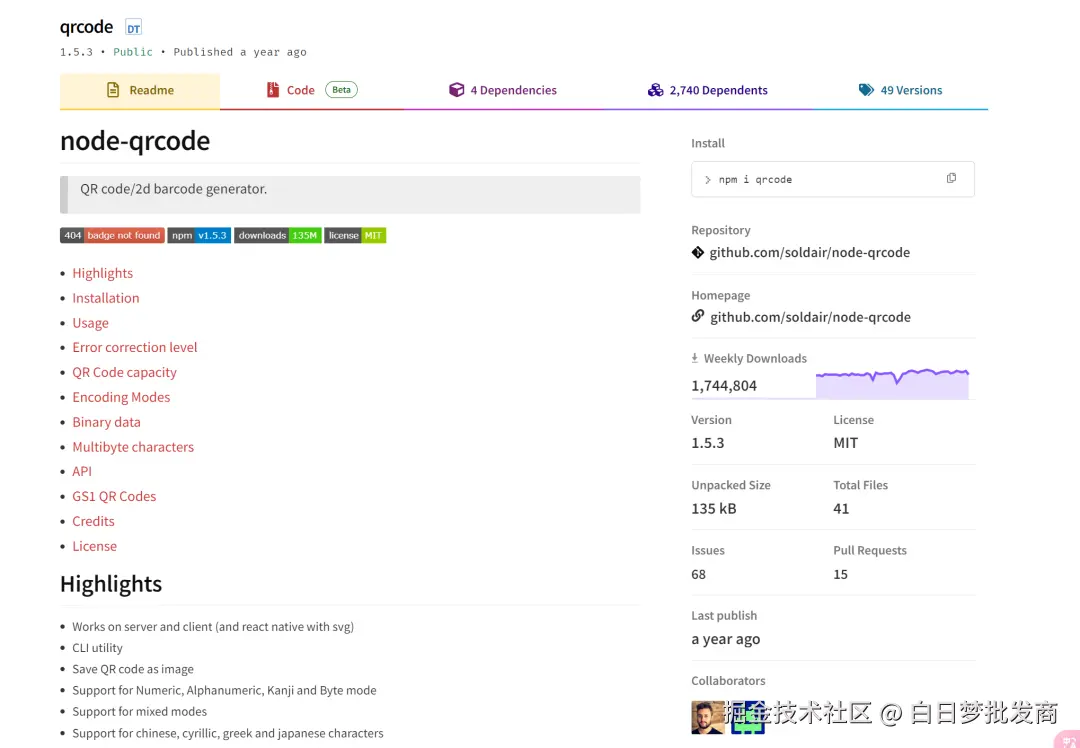Click the DT TypeScript types badge
Screen dimensions: 1080x748
click(133, 28)
